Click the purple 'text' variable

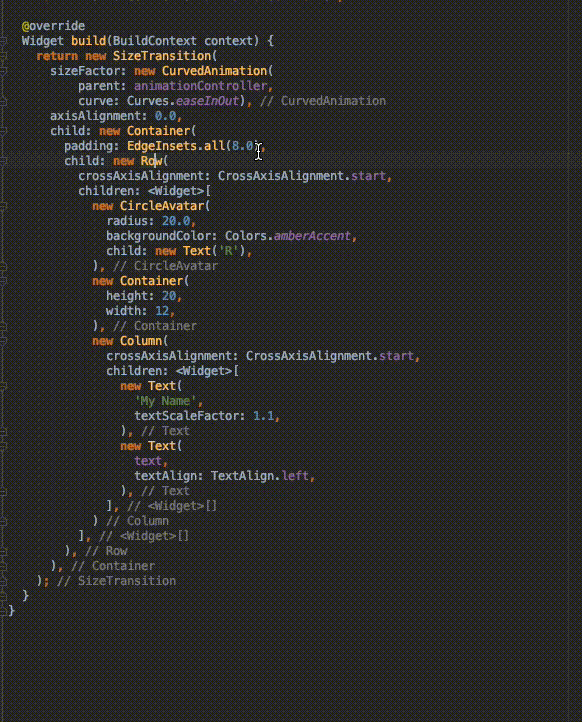click(148, 461)
